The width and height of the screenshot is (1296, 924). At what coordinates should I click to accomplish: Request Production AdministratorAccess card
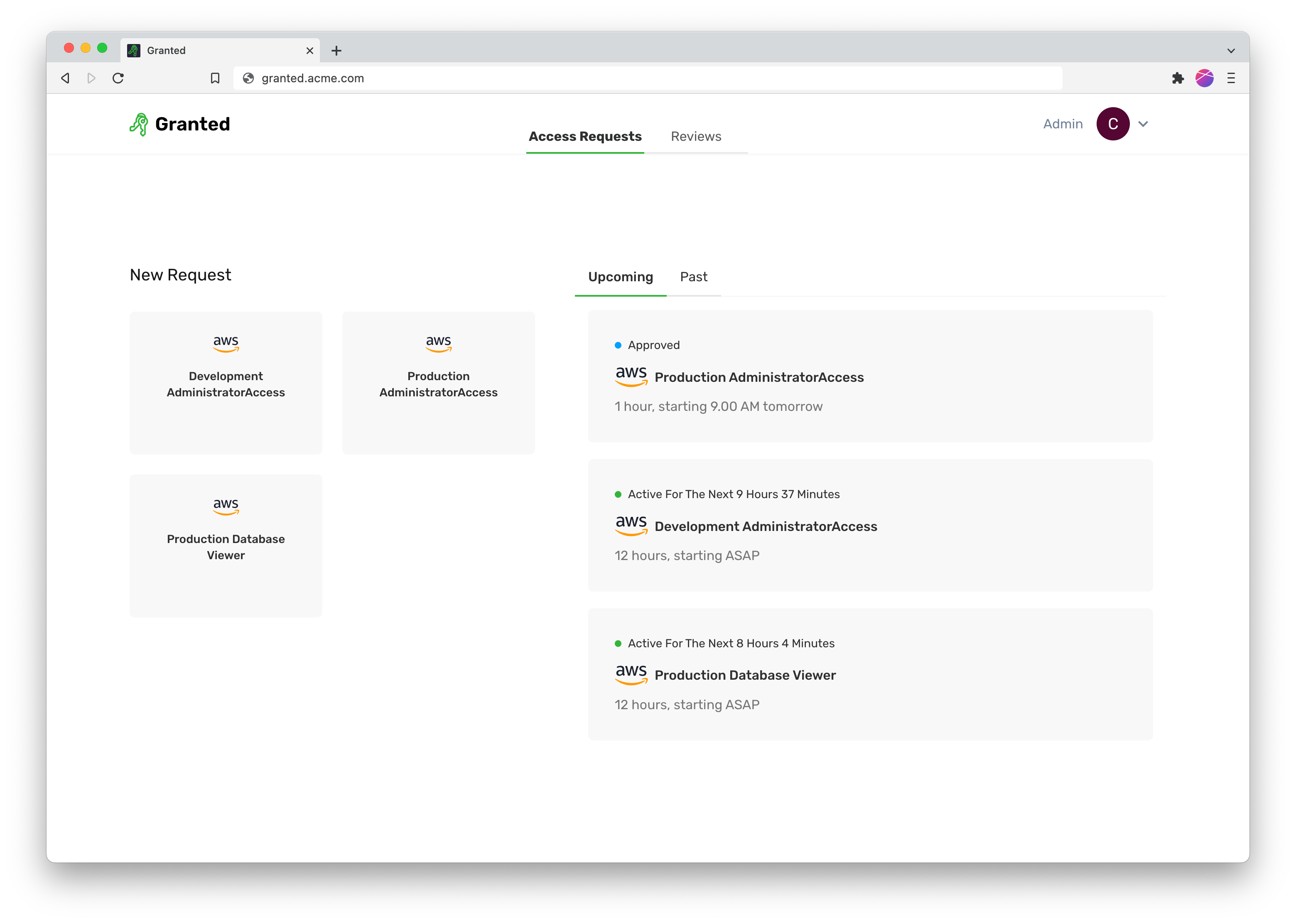[x=438, y=382]
